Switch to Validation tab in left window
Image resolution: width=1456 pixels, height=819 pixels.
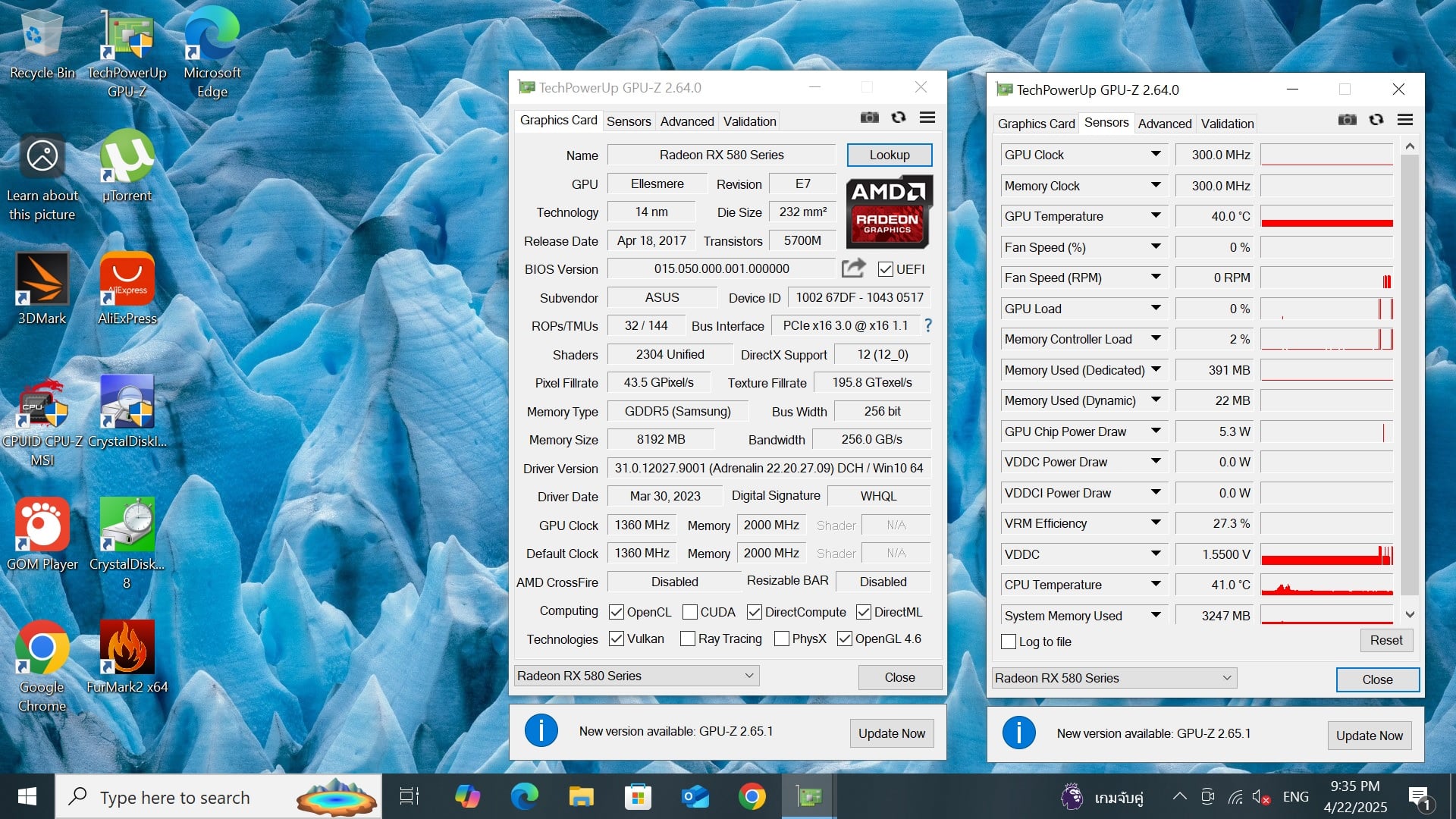point(749,121)
